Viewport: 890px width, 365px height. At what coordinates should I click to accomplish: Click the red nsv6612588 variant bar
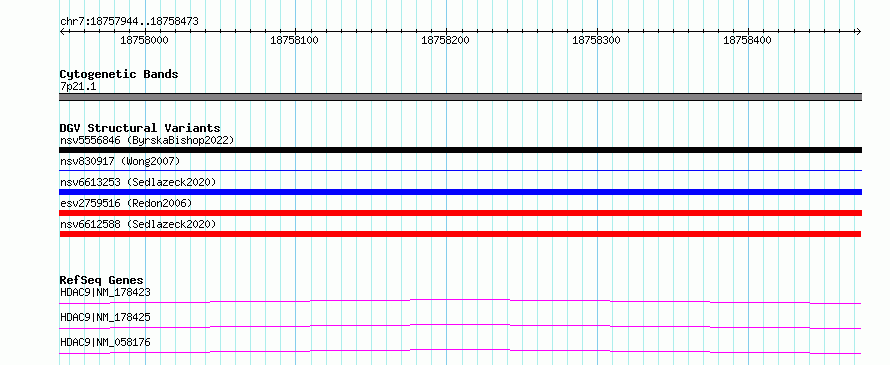(x=460, y=234)
